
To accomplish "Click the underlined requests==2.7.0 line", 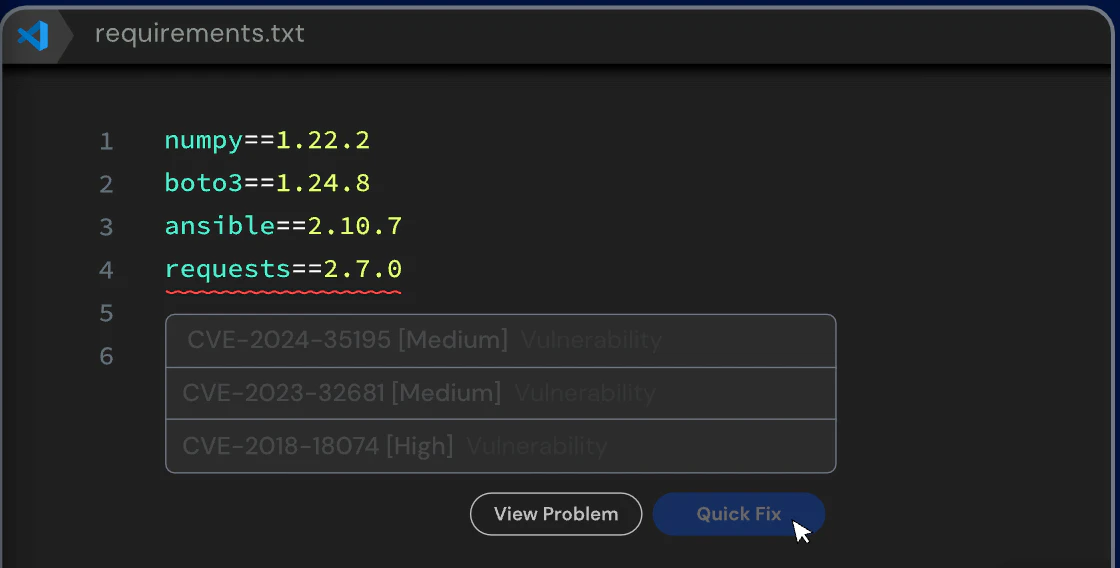I will [x=284, y=270].
